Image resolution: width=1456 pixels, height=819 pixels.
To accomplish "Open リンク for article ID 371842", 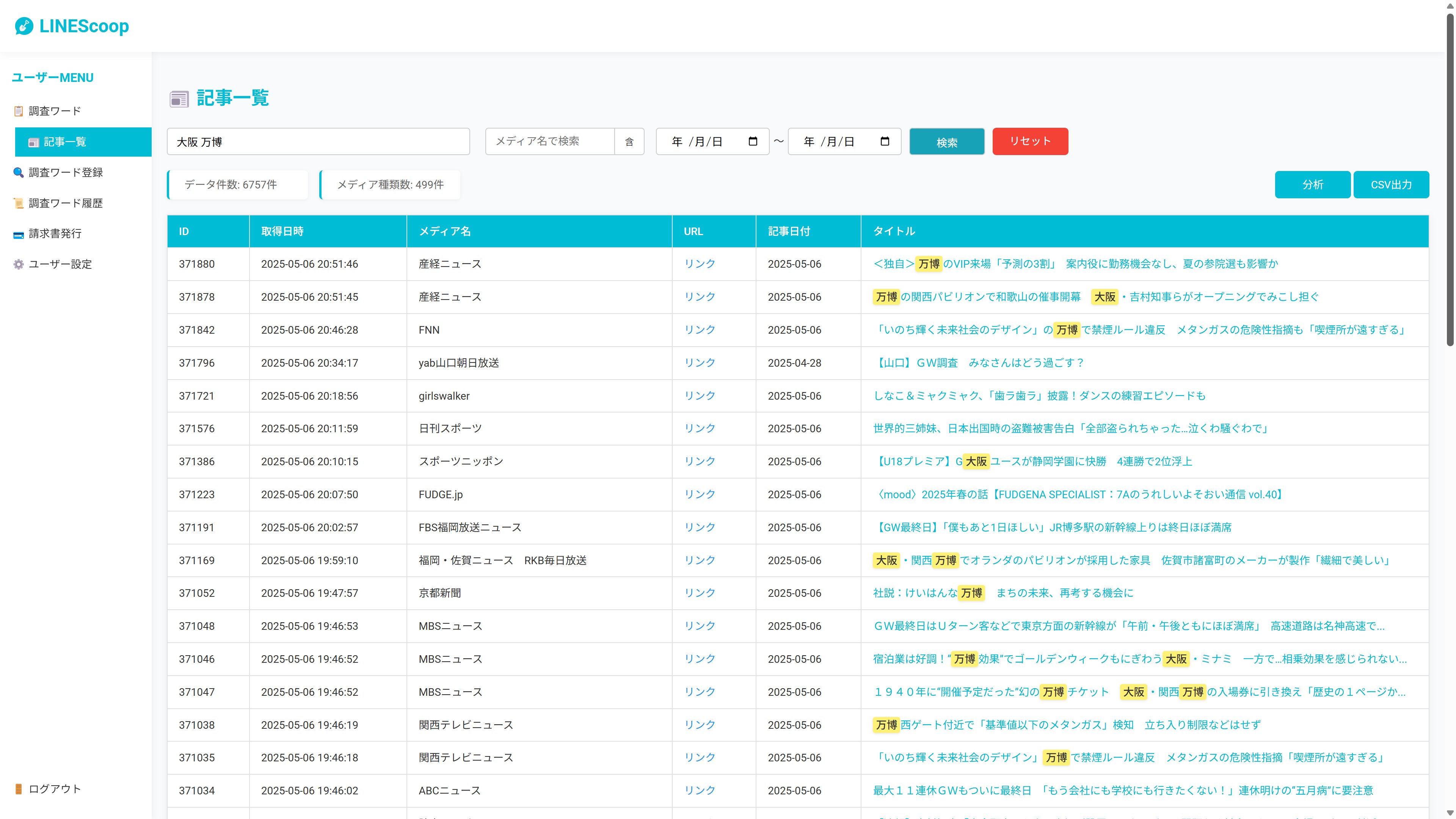I will tap(700, 329).
